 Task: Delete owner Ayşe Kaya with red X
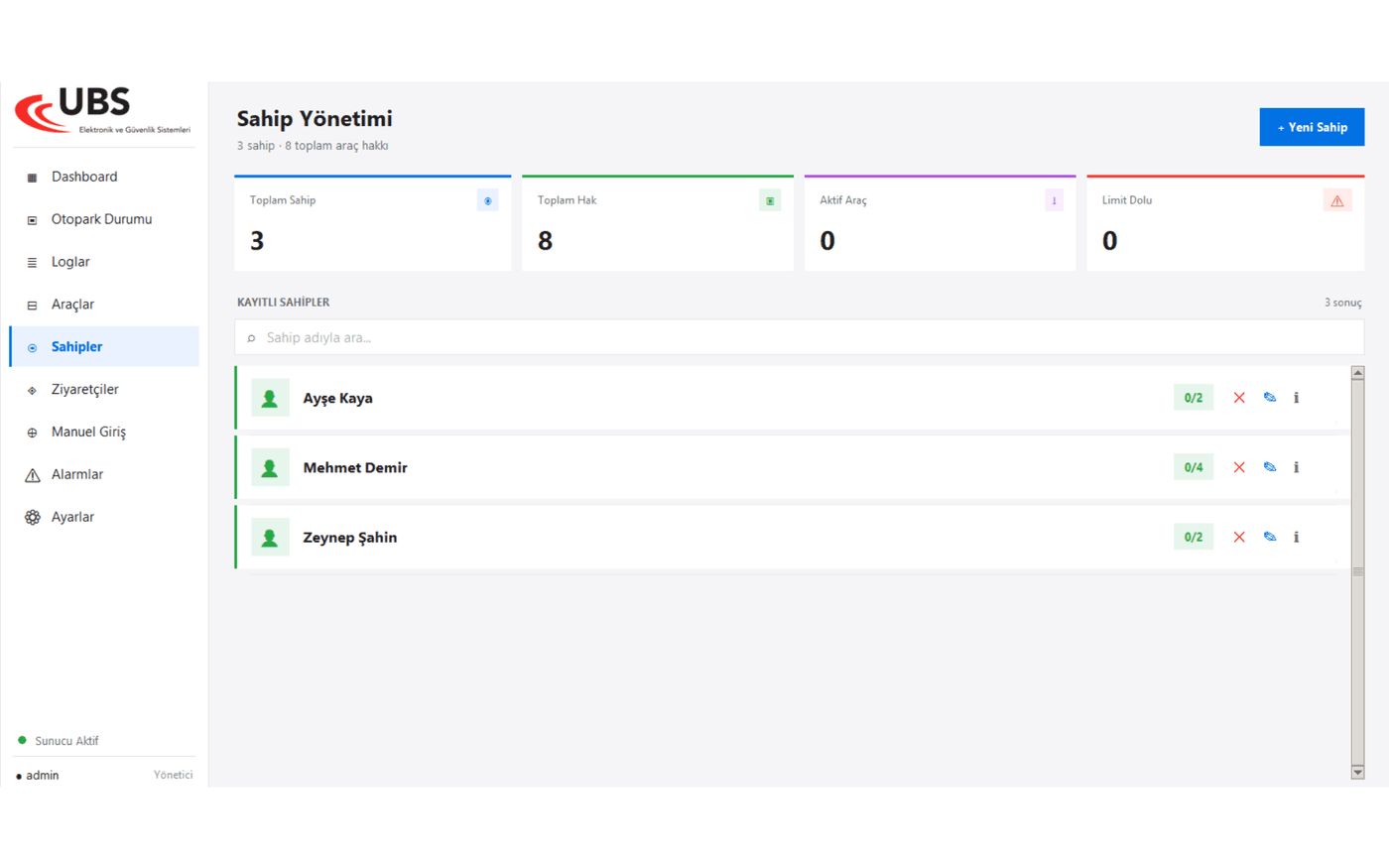[1239, 398]
